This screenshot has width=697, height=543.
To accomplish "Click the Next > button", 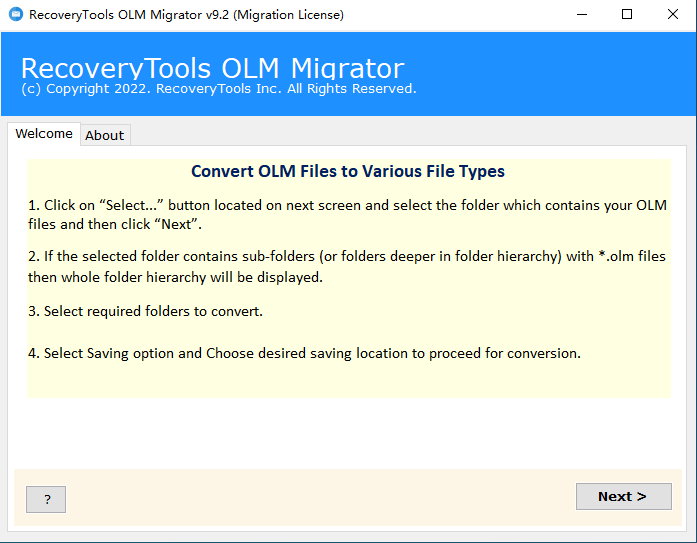I will (x=624, y=496).
